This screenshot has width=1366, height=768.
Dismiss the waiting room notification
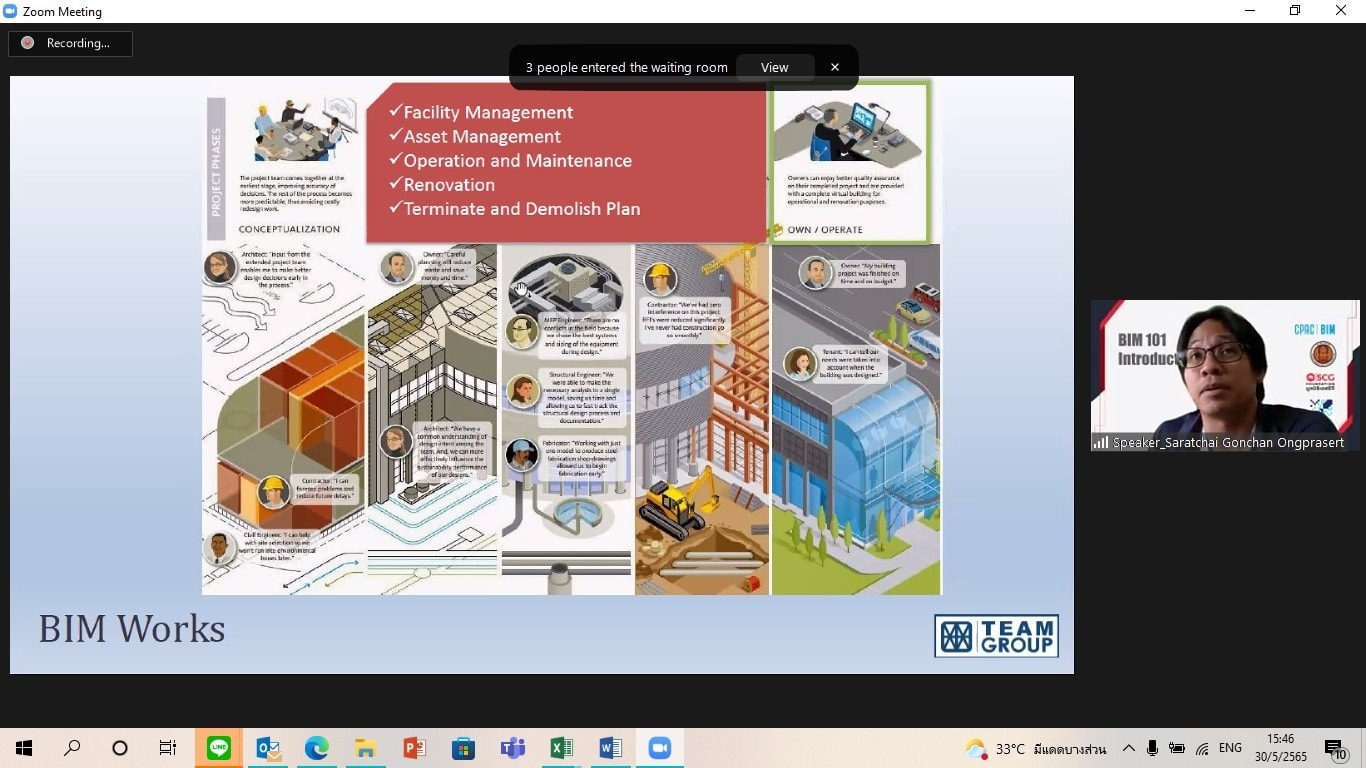tap(835, 68)
